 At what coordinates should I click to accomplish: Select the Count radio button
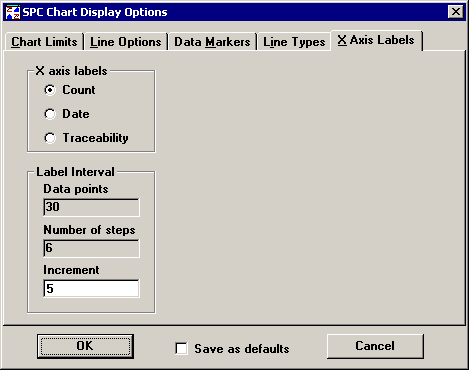pyautogui.click(x=50, y=90)
